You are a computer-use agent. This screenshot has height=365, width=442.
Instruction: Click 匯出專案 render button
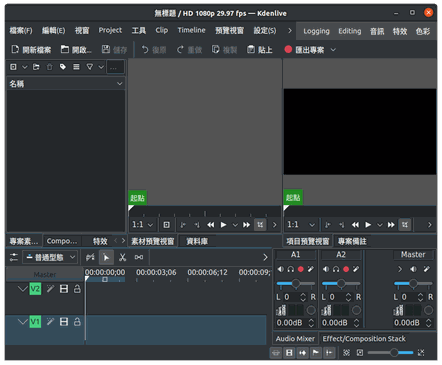point(304,50)
